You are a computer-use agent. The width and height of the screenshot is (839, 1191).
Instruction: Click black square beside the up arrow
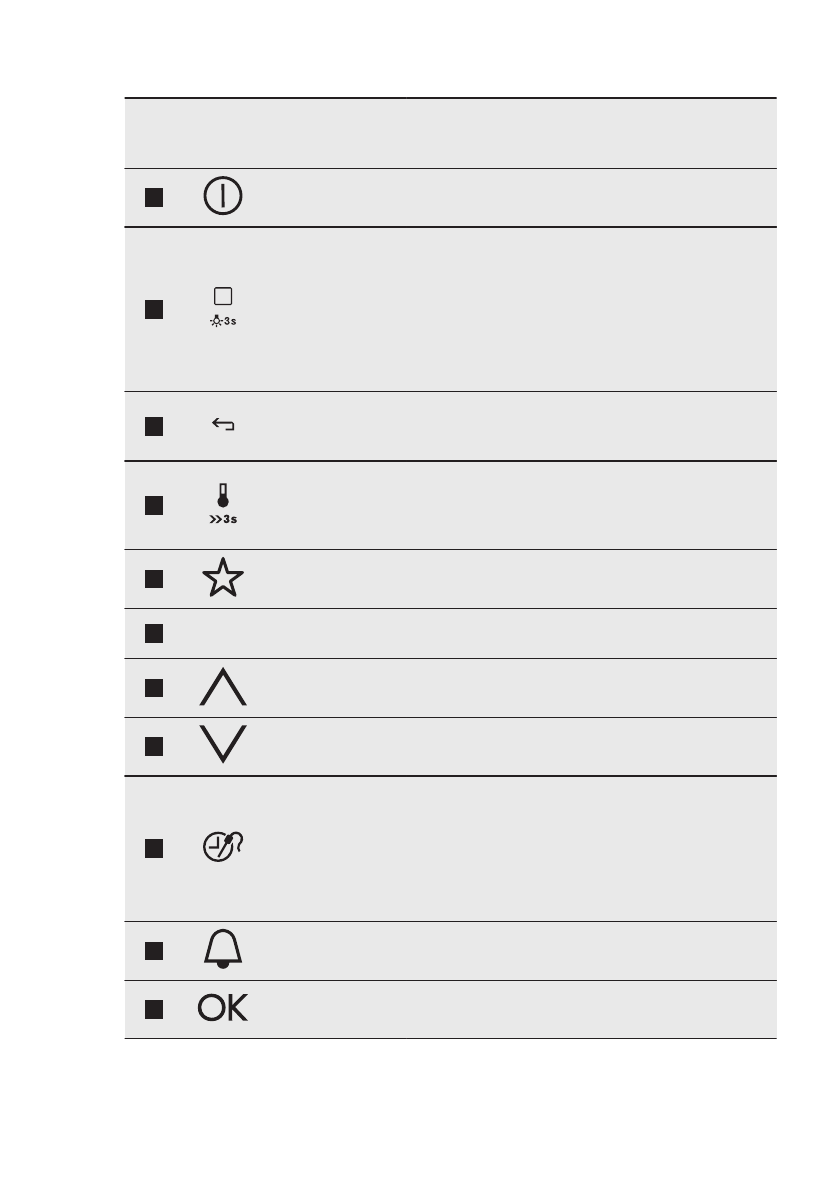tap(153, 688)
